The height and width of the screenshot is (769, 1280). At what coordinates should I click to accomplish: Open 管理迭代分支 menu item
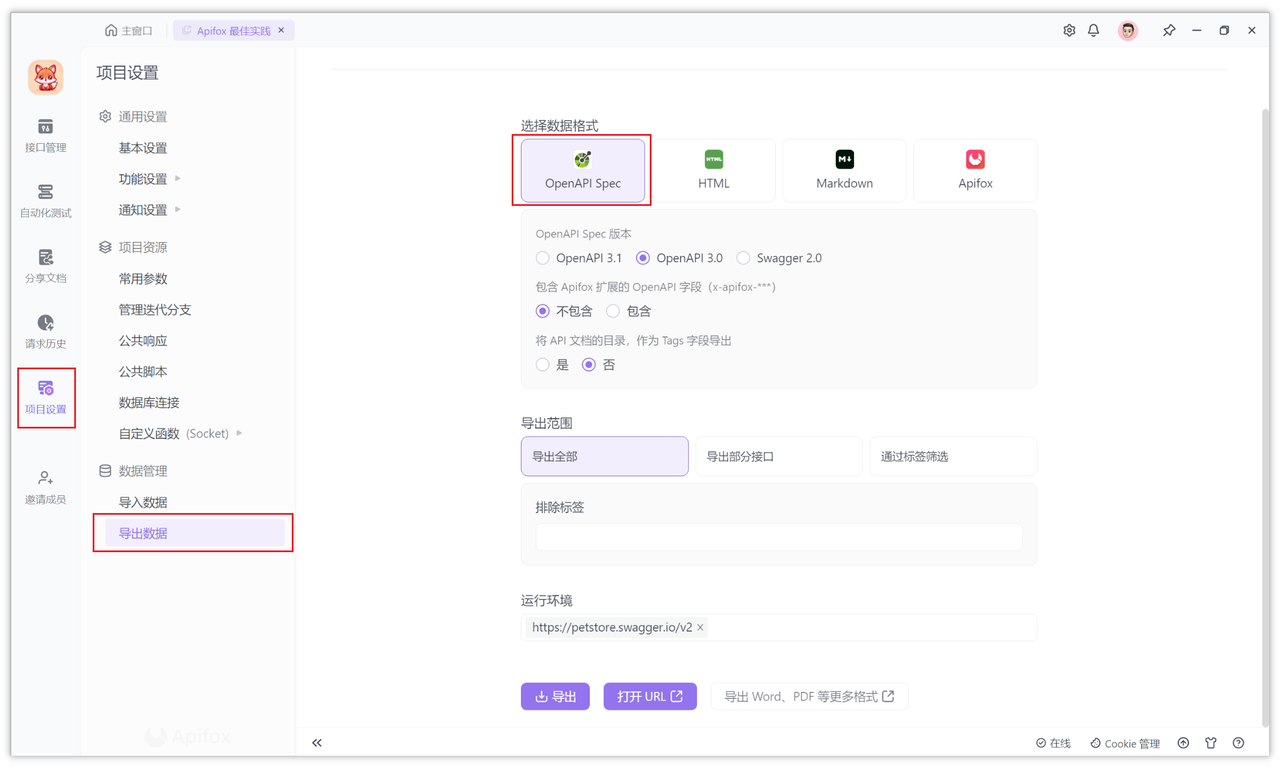pyautogui.click(x=155, y=310)
